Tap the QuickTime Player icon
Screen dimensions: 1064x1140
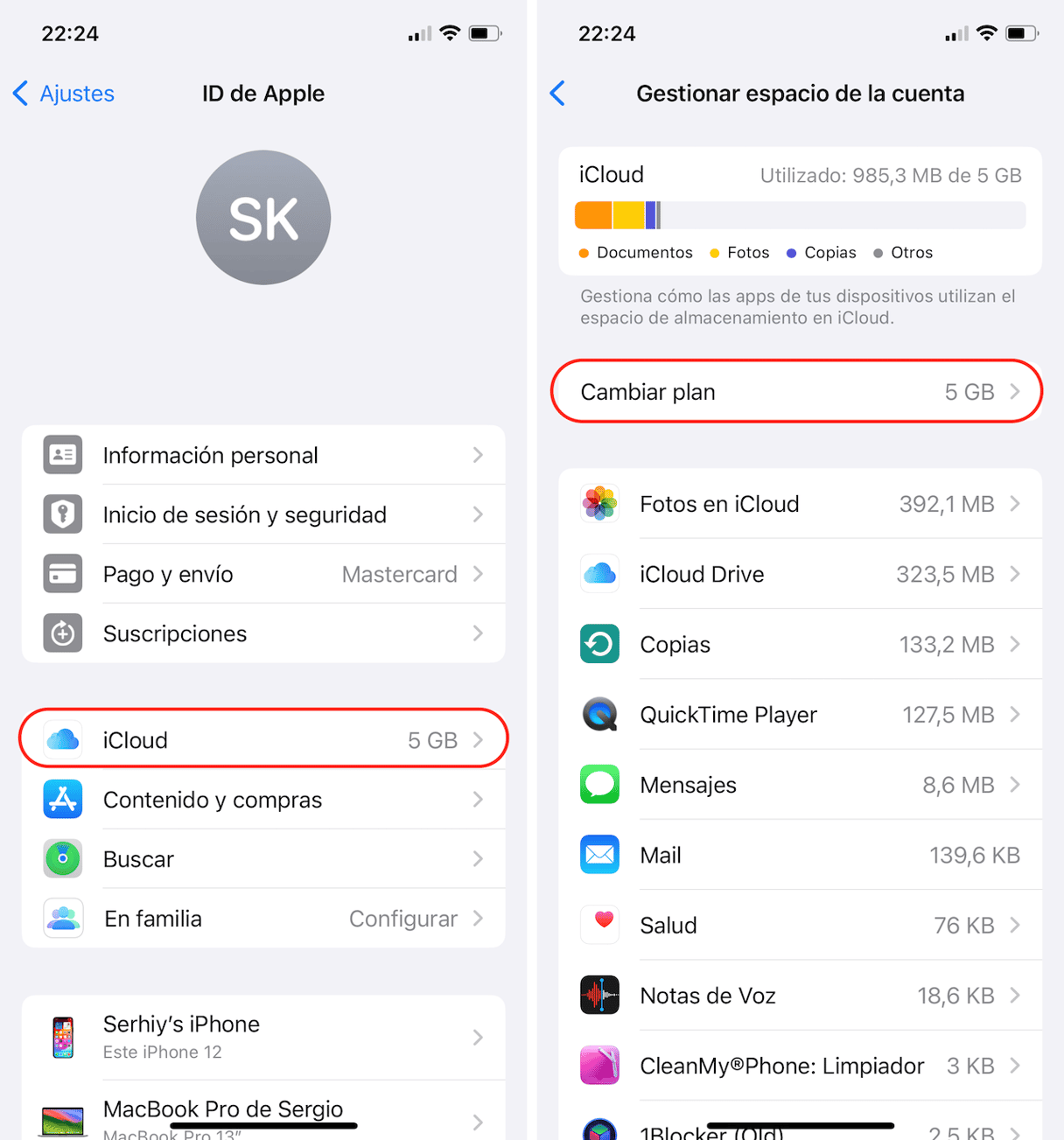click(x=599, y=715)
